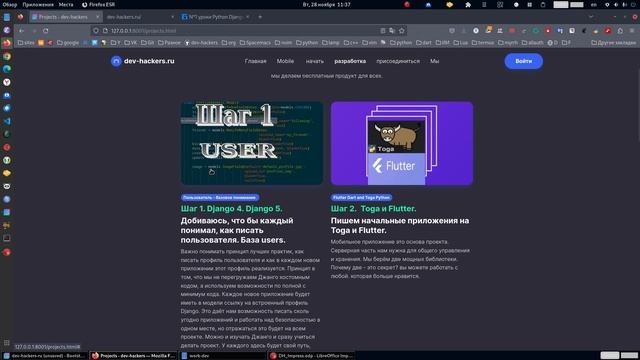The height and width of the screenshot is (360, 640).
Task: Open the volume icon in system tray
Action: point(616,4)
